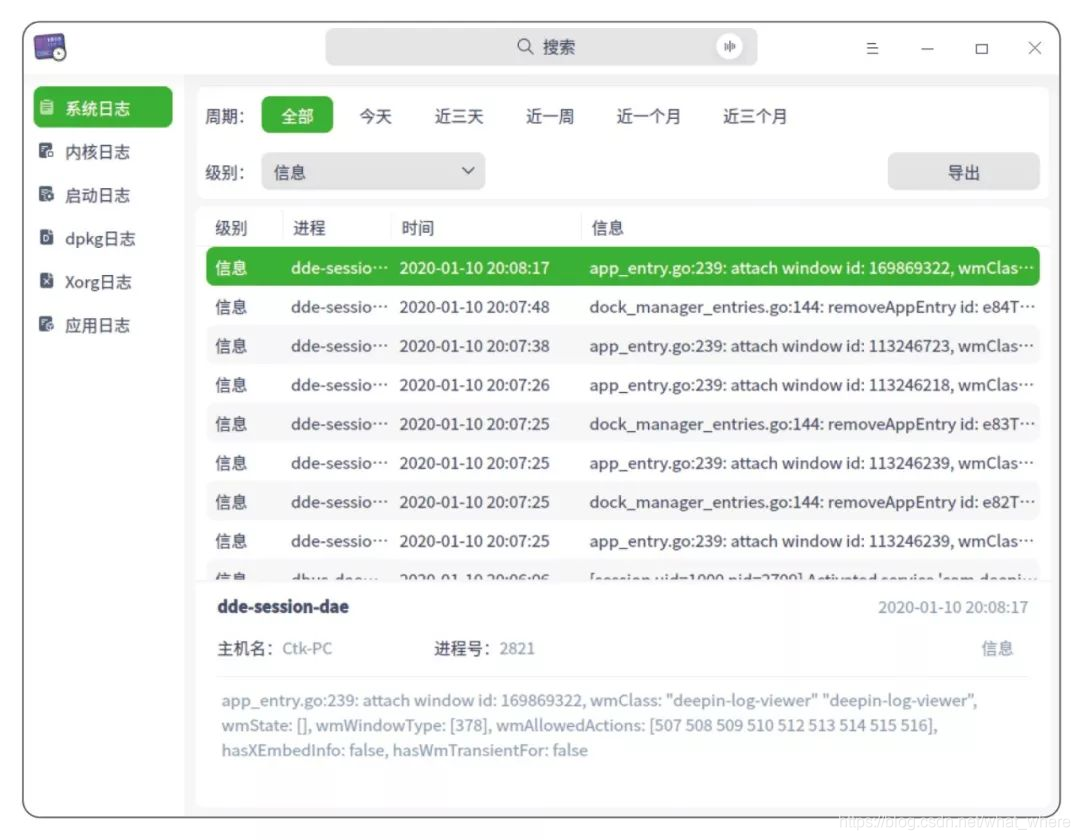
Task: Select 系统日志 in the sidebar
Action: click(103, 107)
